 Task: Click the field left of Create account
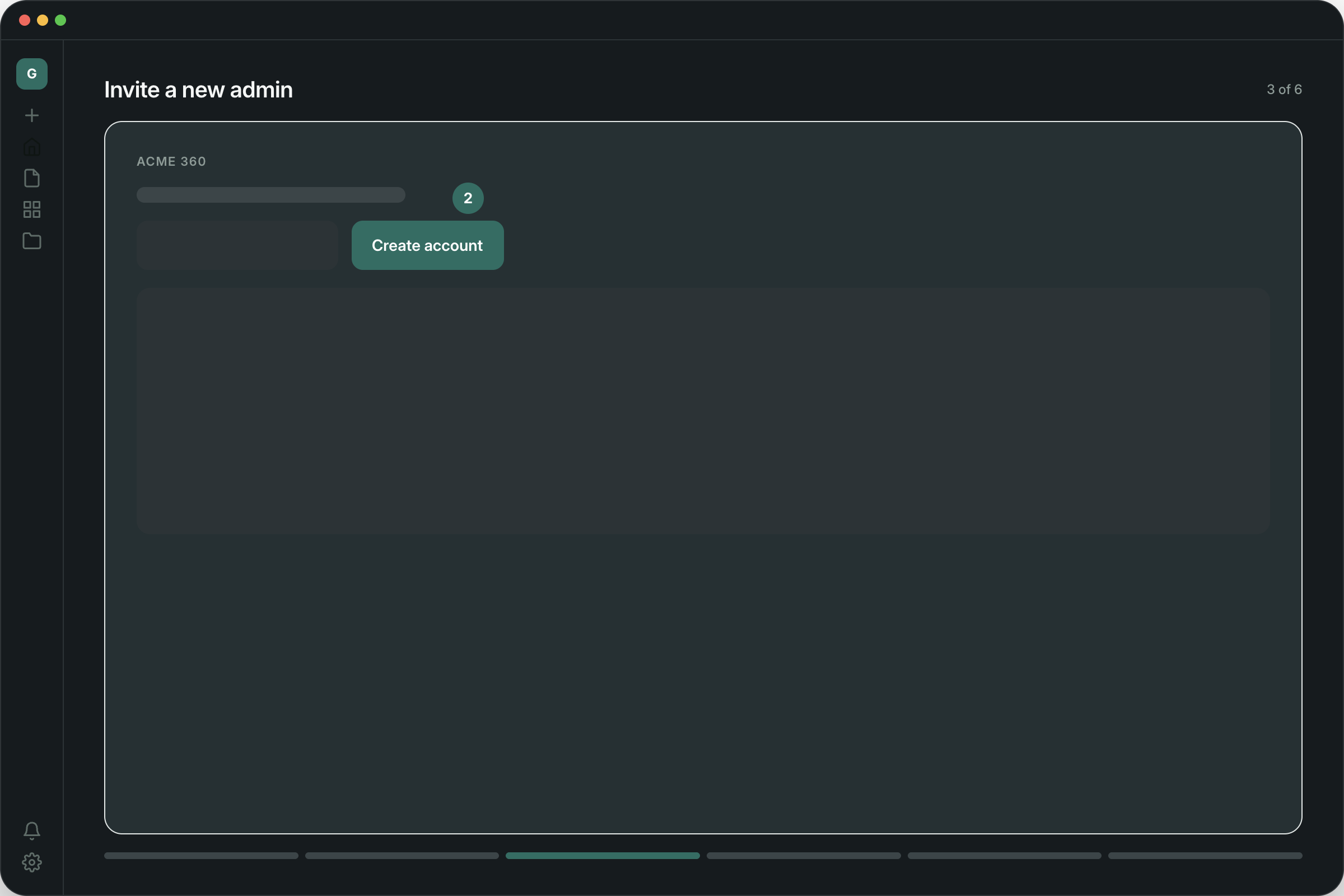click(237, 245)
